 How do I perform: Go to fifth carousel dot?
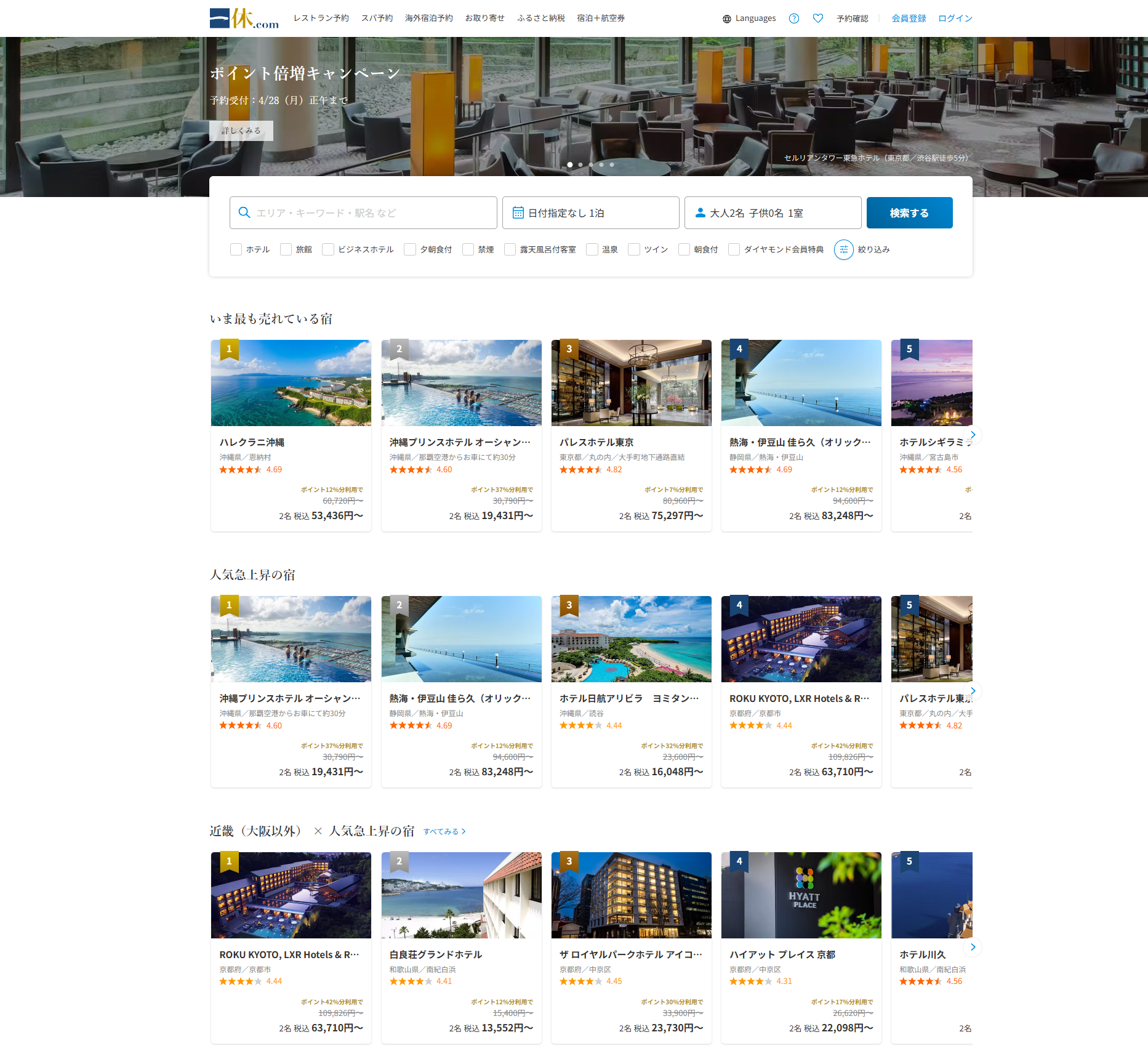click(612, 164)
